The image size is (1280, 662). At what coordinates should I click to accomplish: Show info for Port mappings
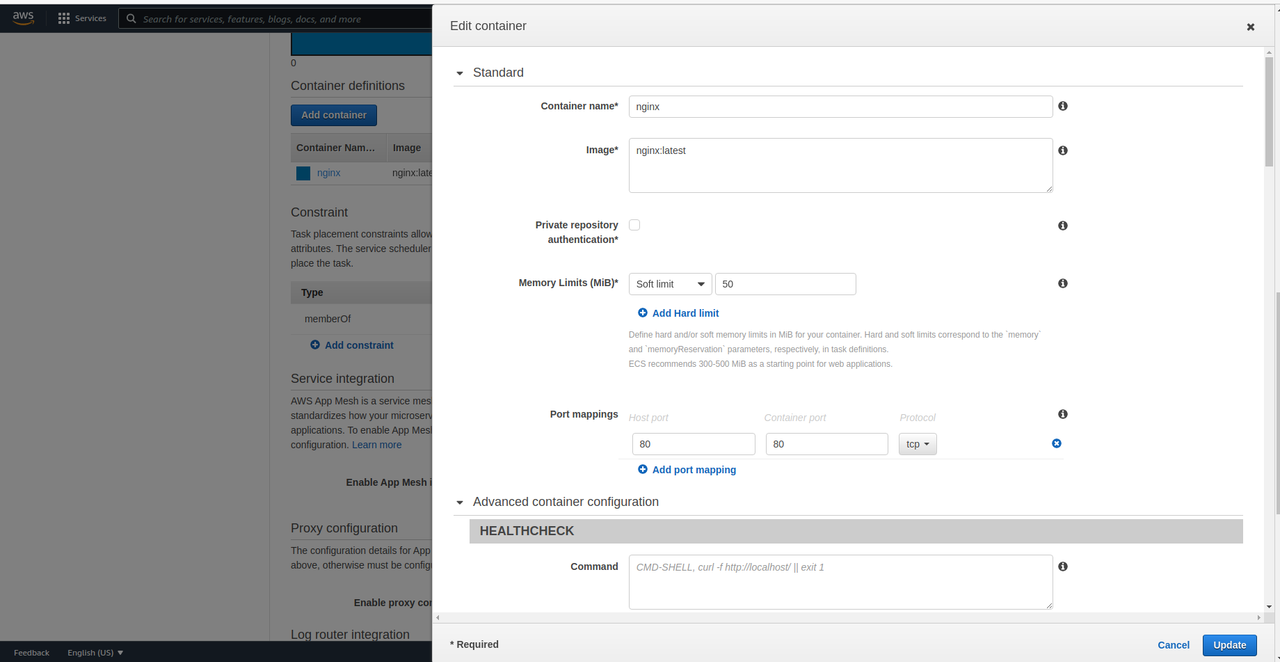(1063, 414)
